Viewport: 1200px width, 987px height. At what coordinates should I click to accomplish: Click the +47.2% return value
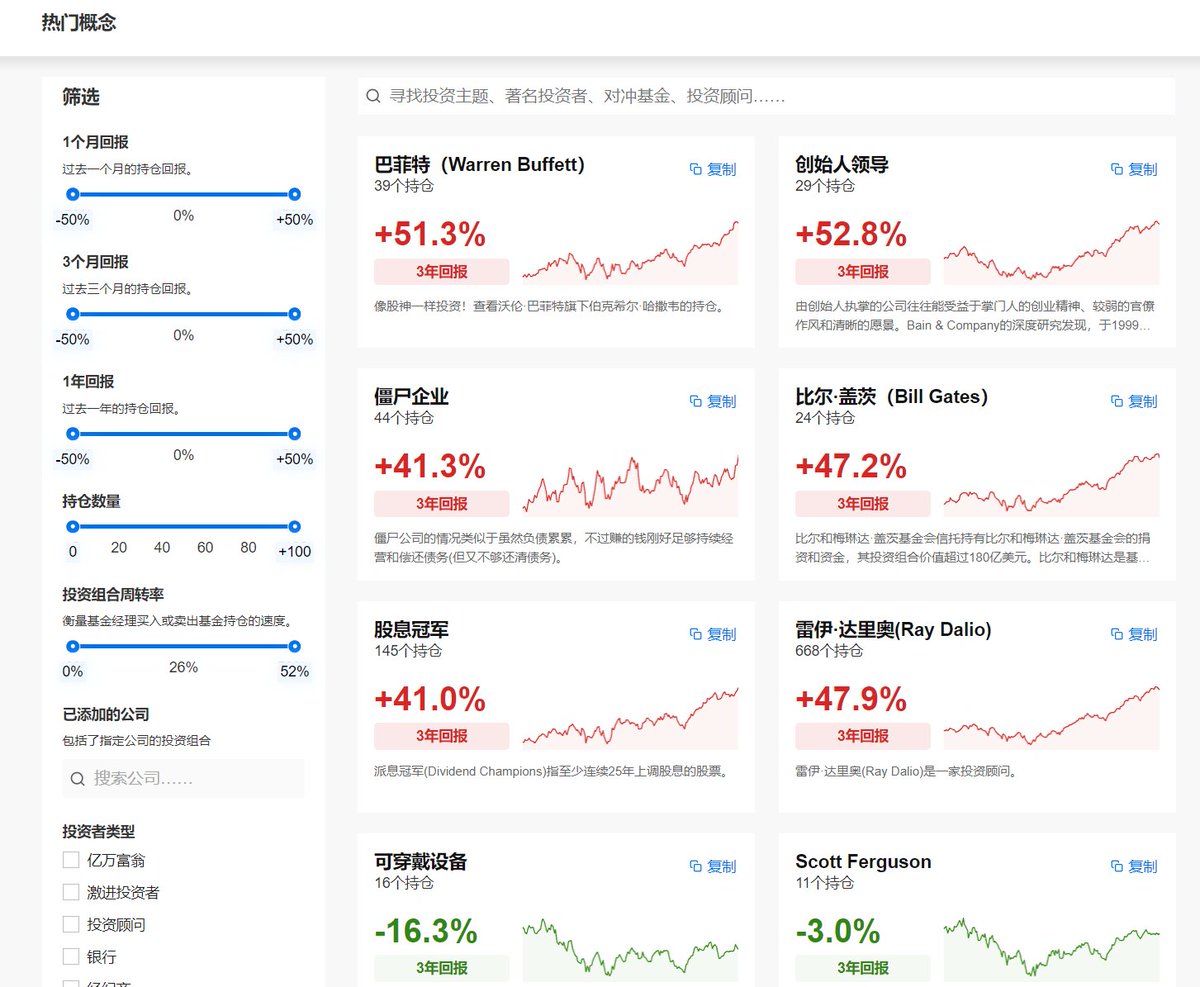pos(851,466)
